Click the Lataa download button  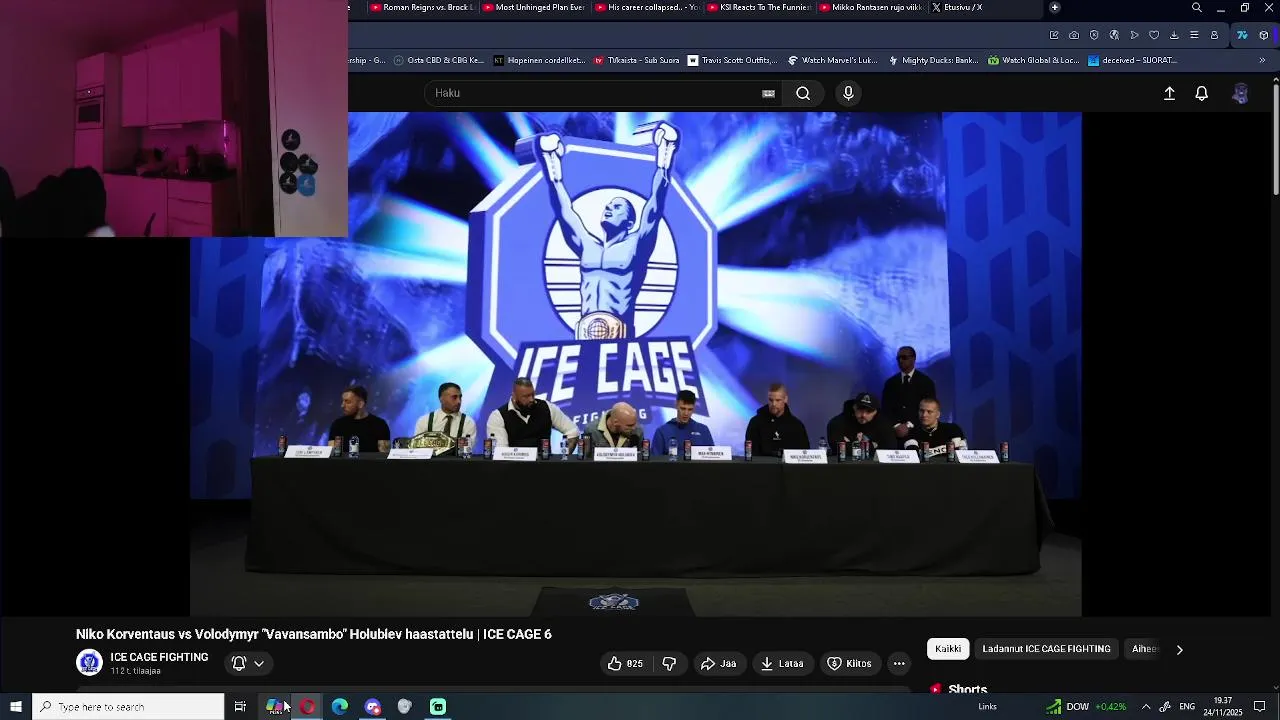tap(782, 663)
